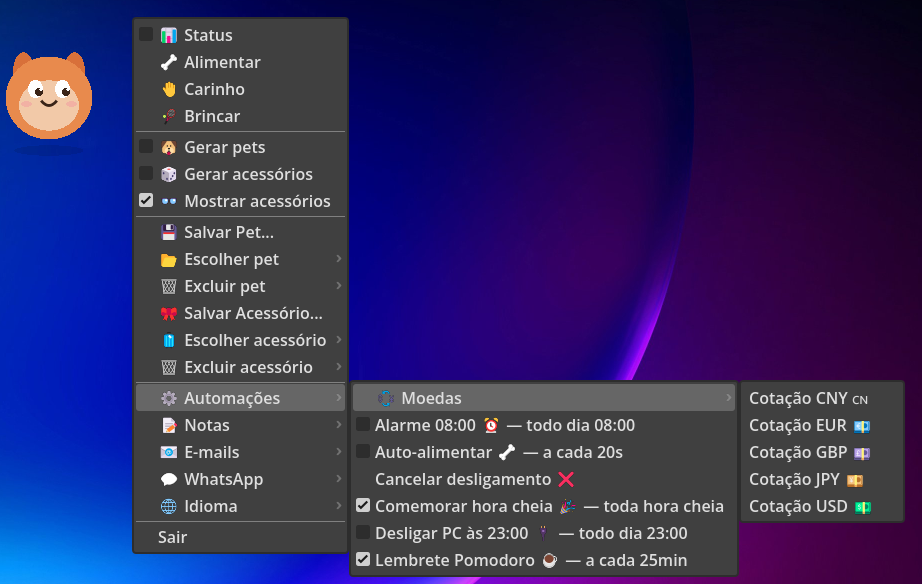Expand the WhatsApp submenu arrow

[339, 479]
